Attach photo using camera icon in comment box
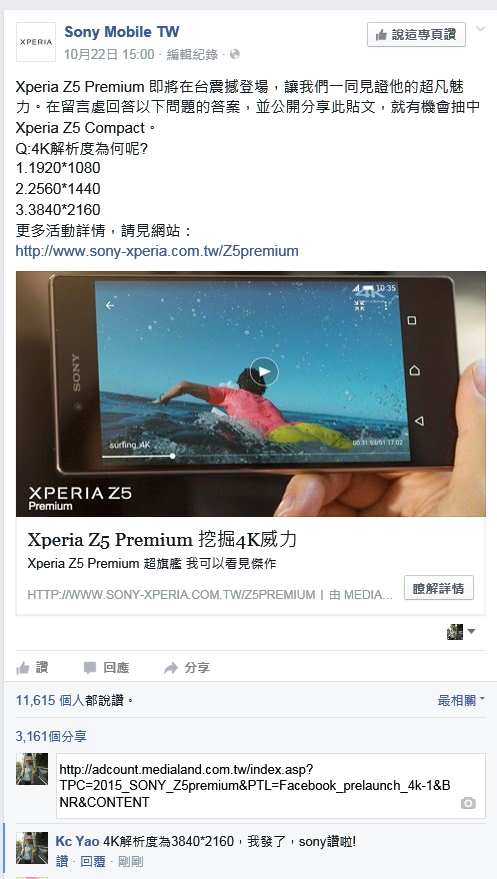Image resolution: width=497 pixels, height=879 pixels. coord(468,803)
